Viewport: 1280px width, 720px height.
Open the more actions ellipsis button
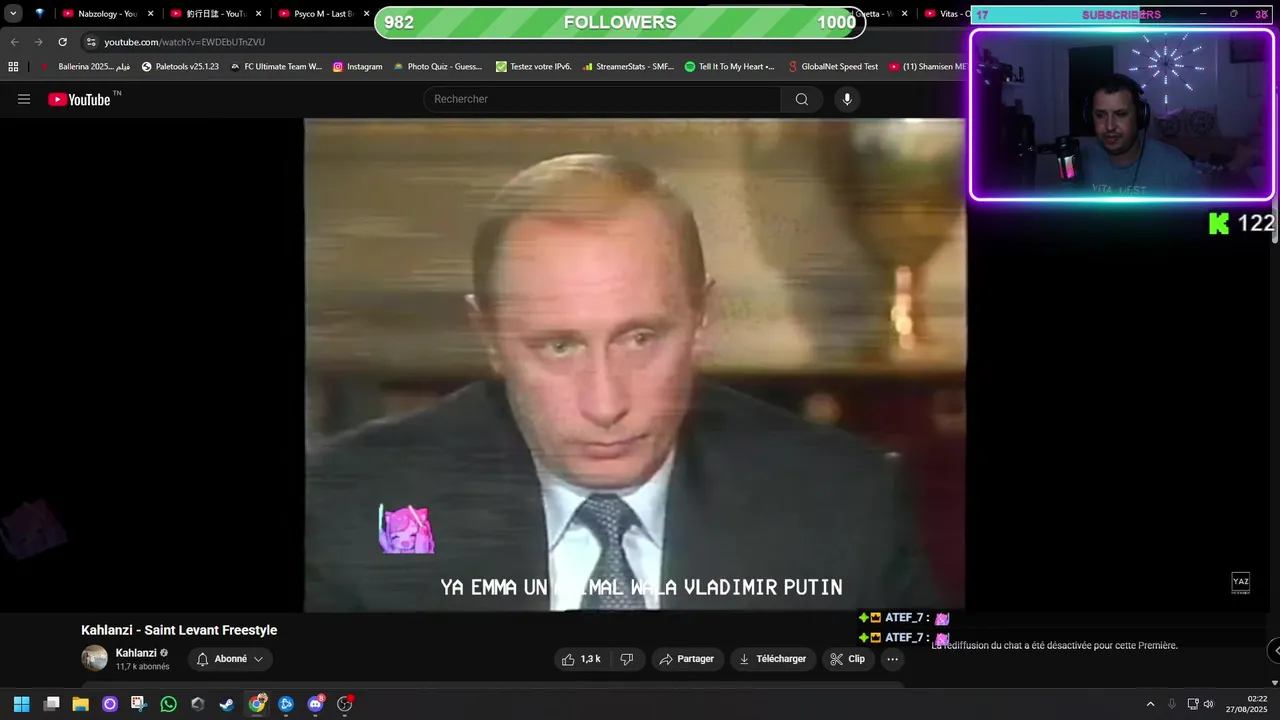892,659
